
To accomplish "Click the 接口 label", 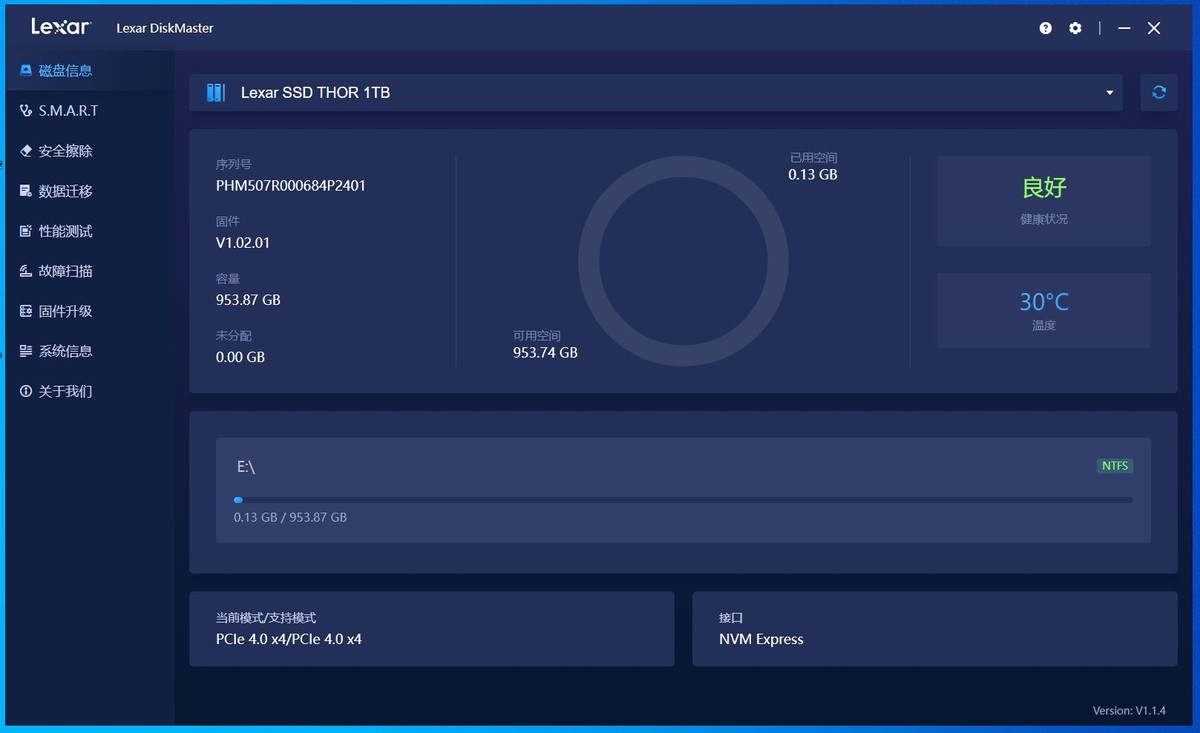I will [731, 618].
